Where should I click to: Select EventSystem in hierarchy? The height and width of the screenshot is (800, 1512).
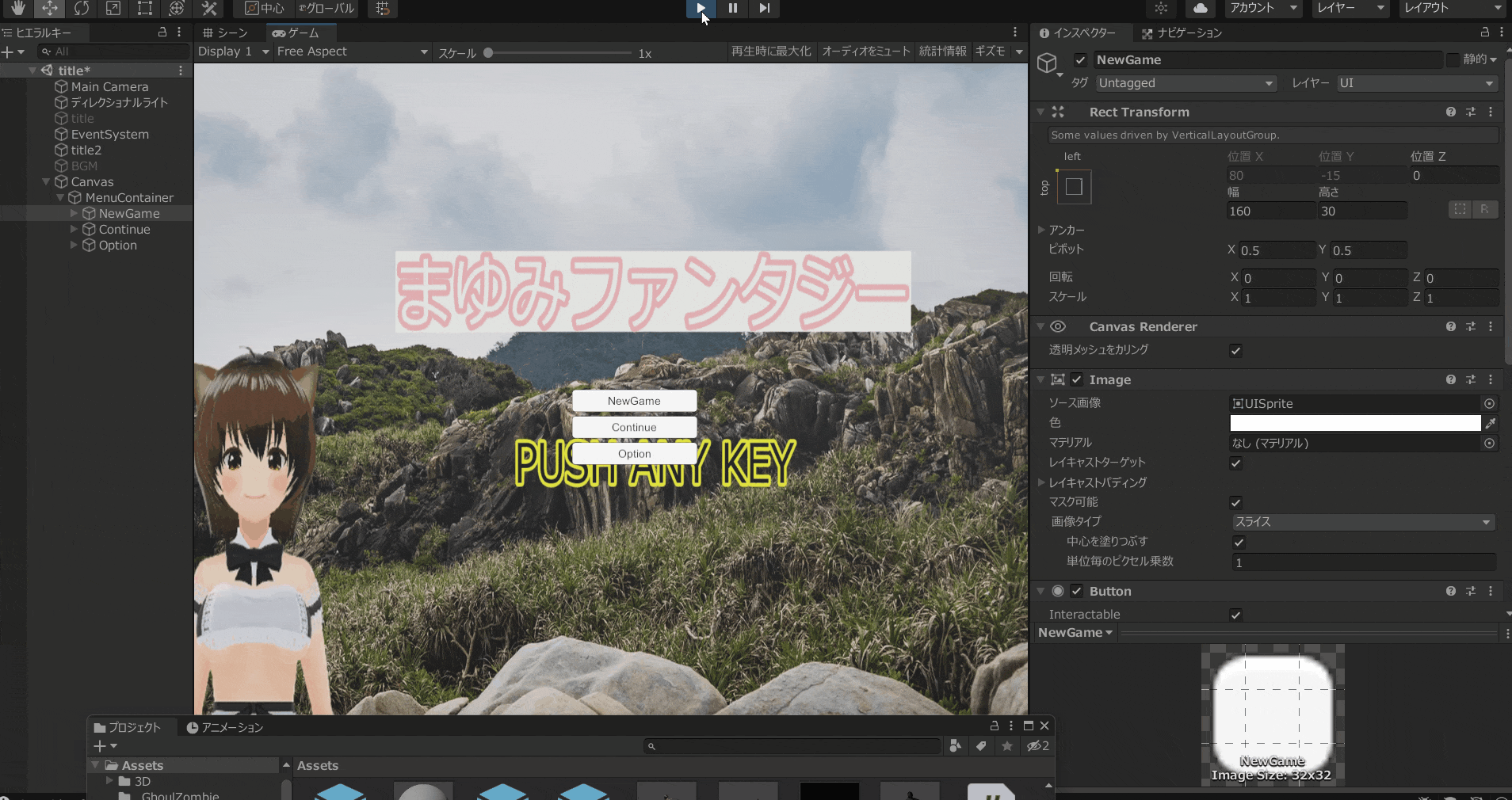(x=109, y=135)
